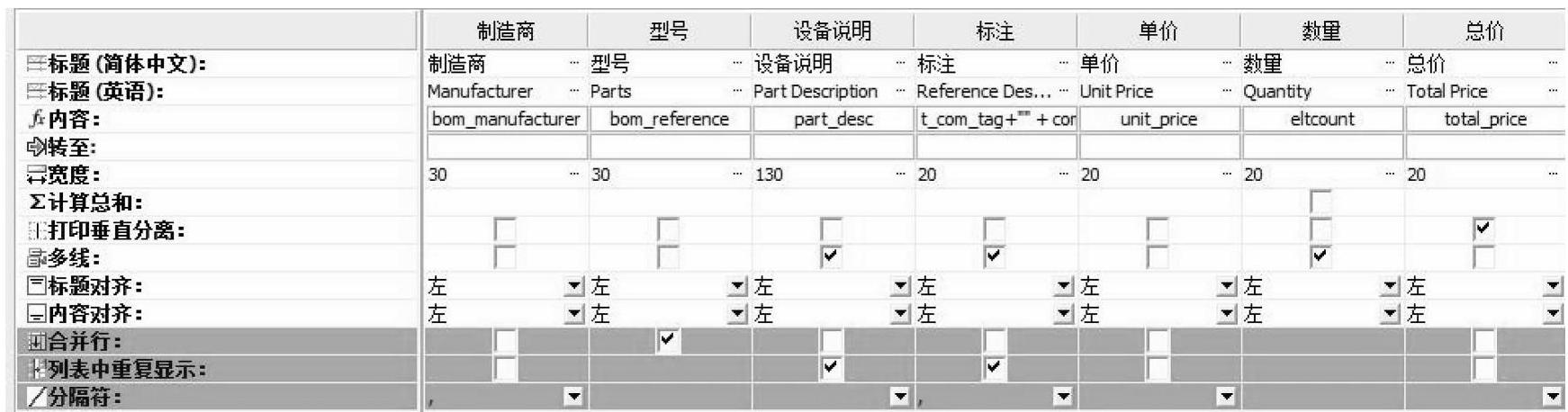The height and width of the screenshot is (412, 1568).
Task: Click ellipsis button beside Manufacturer title
Action: 574,92
